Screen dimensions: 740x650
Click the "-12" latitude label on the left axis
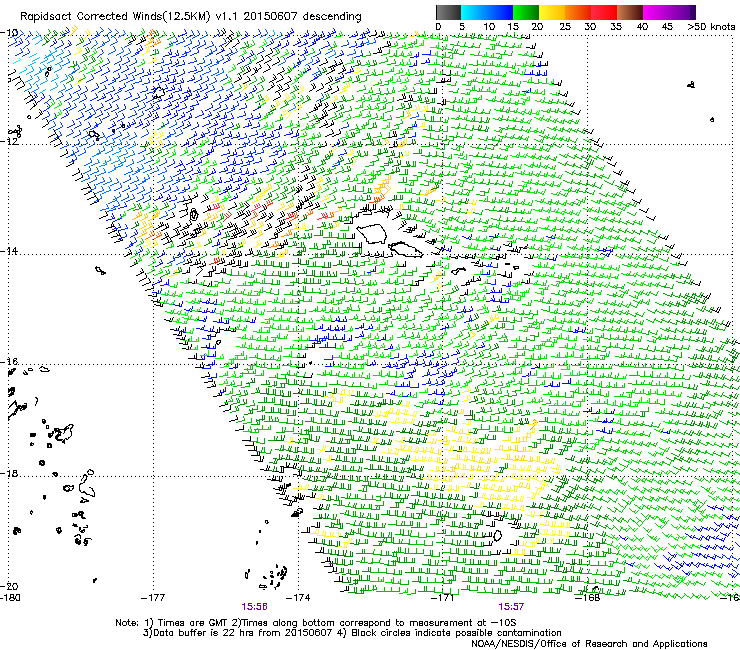[9, 141]
